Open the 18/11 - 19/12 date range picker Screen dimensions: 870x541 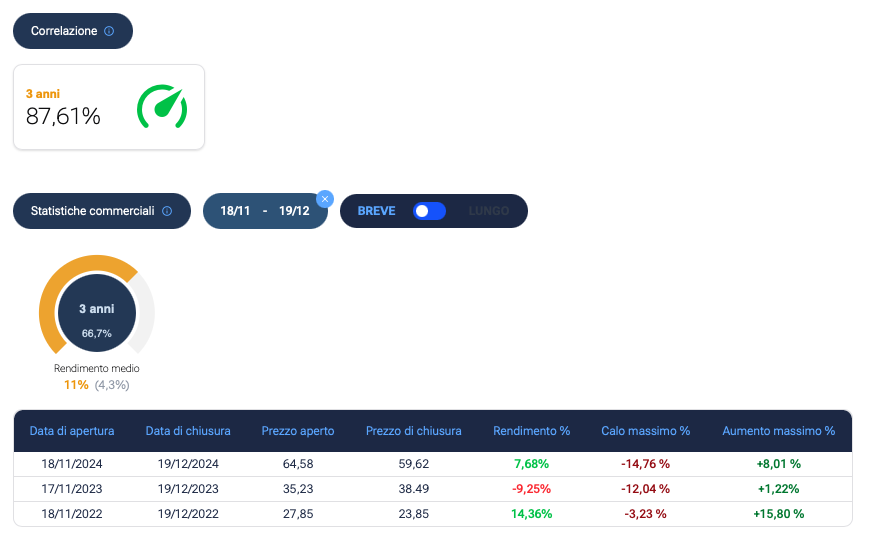tap(264, 211)
